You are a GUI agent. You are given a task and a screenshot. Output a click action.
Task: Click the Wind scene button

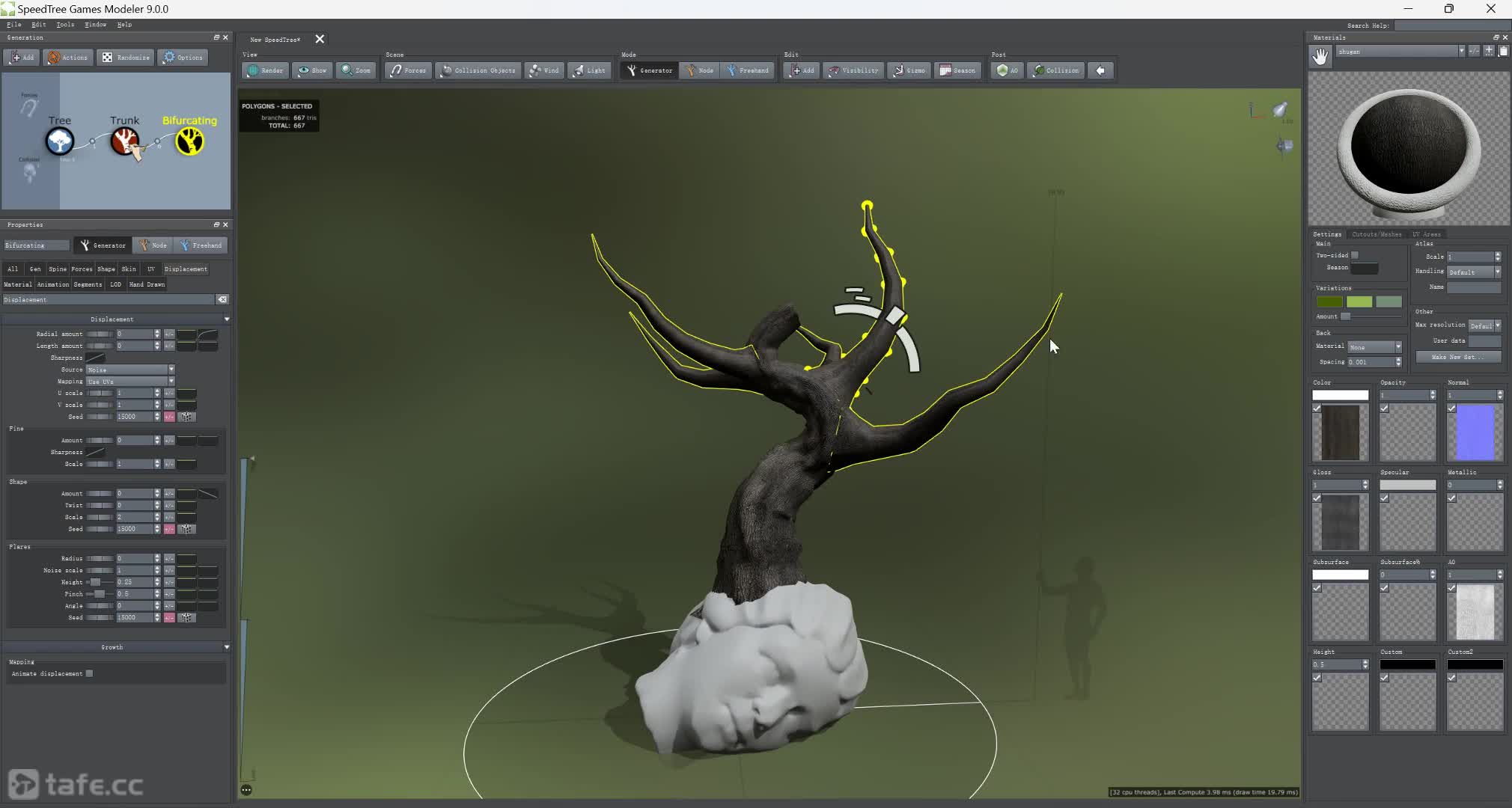[x=544, y=70]
